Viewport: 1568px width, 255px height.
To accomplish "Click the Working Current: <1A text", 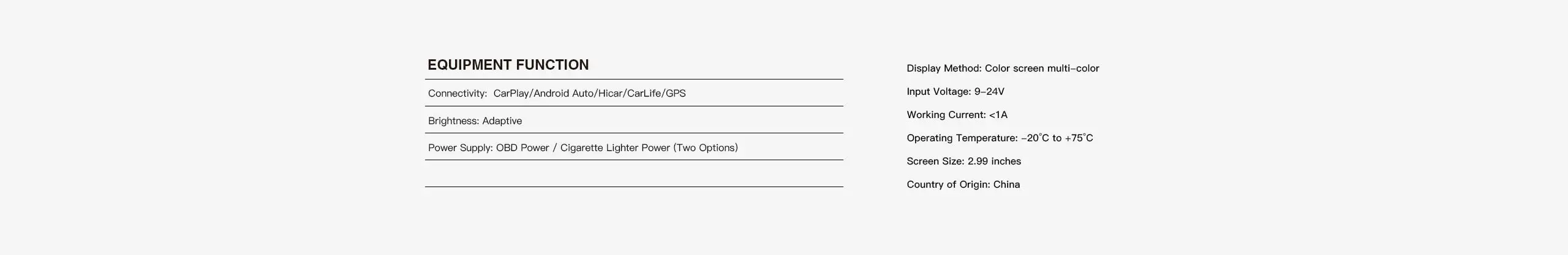I will 957,115.
